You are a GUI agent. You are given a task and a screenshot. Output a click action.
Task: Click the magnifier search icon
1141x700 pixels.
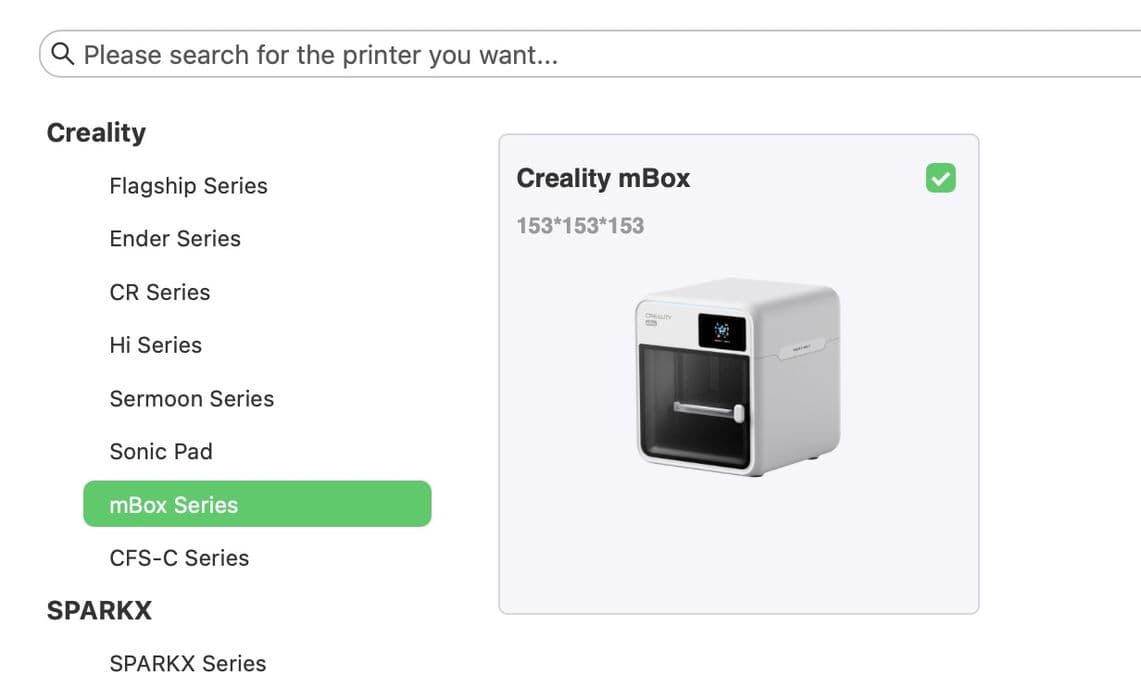(x=63, y=53)
